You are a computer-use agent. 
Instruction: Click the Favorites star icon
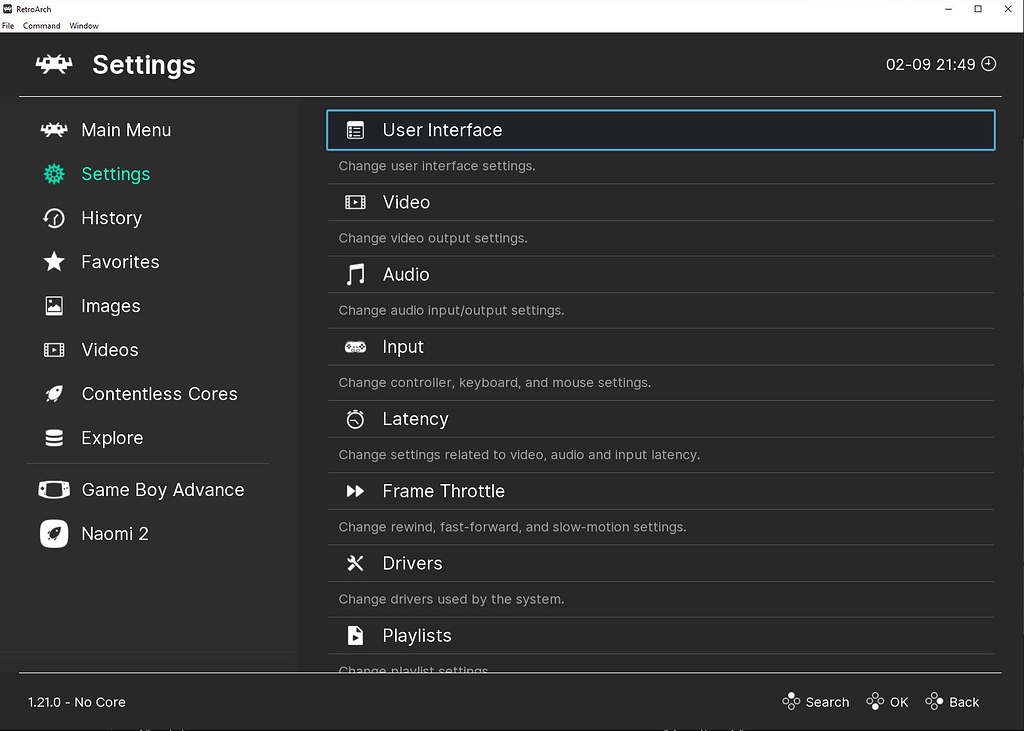(54, 262)
